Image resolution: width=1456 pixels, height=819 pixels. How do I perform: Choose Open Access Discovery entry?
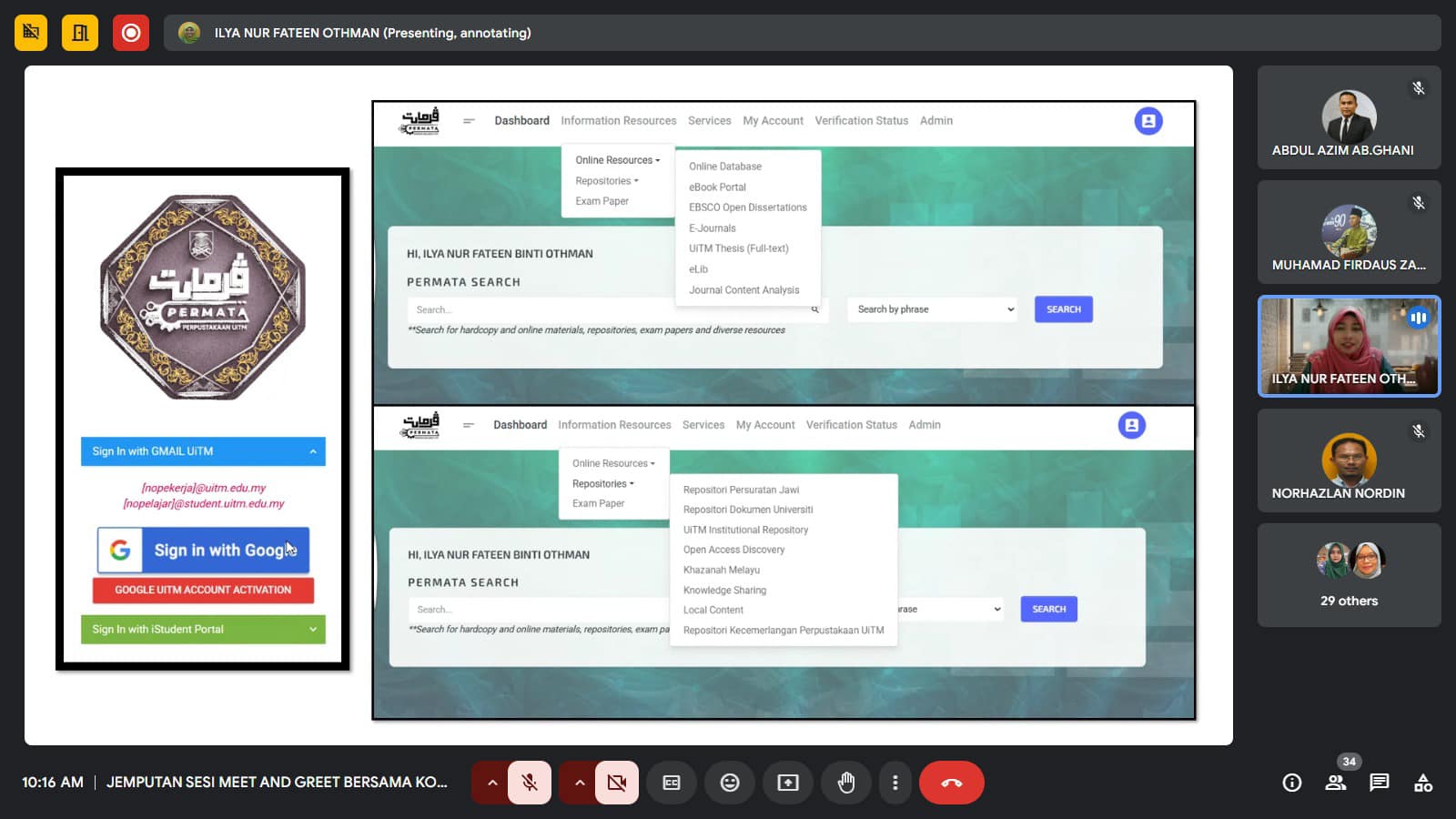click(733, 550)
